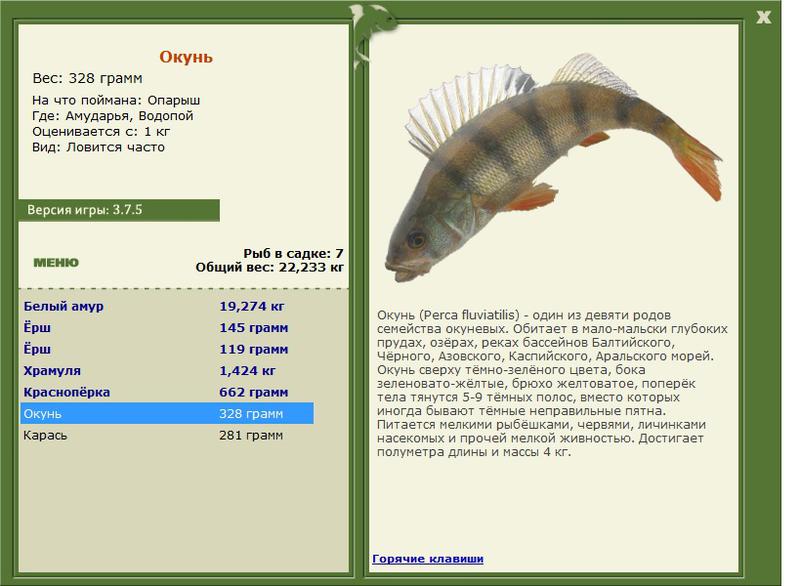The width and height of the screenshot is (800, 586).
Task: Click the highlighted Окунь list row
Action: point(167,414)
